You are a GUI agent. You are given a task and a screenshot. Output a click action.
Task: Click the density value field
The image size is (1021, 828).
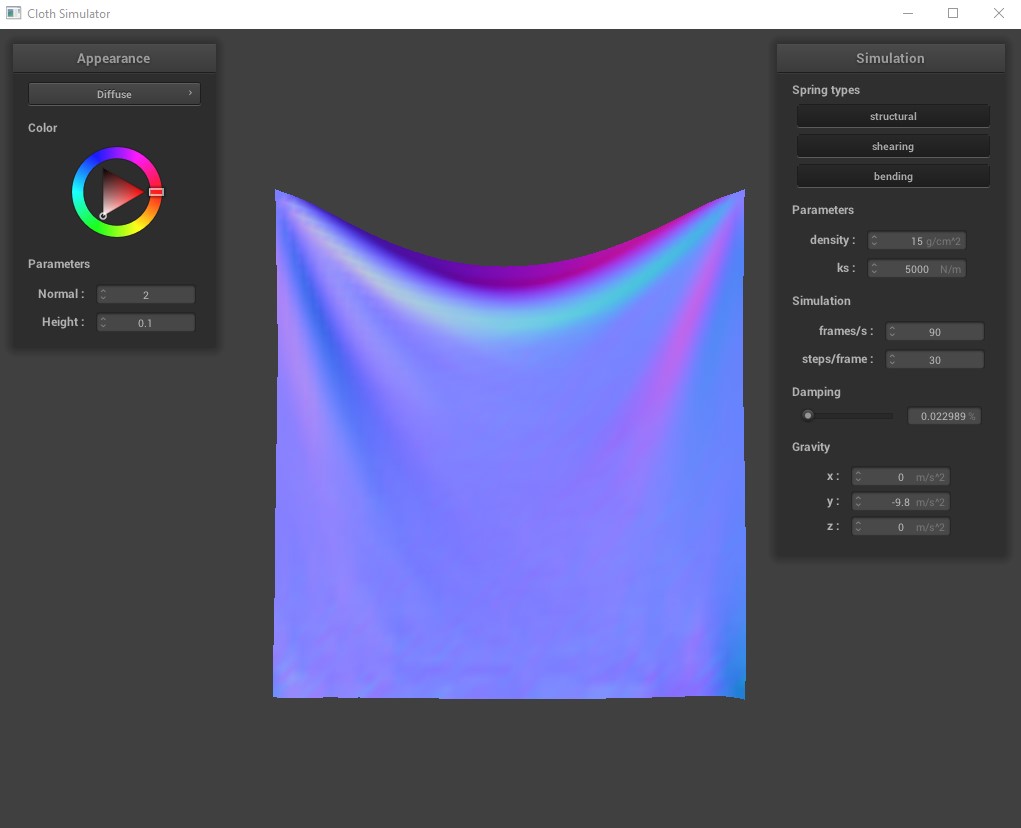[917, 241]
